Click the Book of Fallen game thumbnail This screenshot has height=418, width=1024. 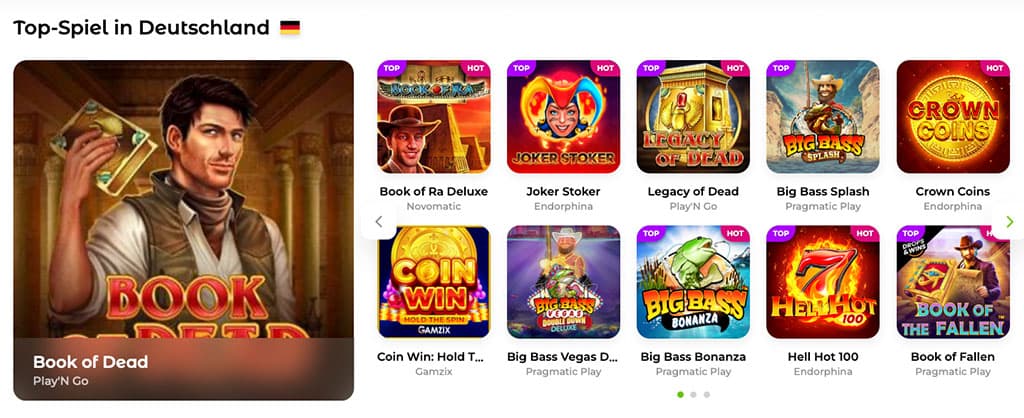point(953,282)
